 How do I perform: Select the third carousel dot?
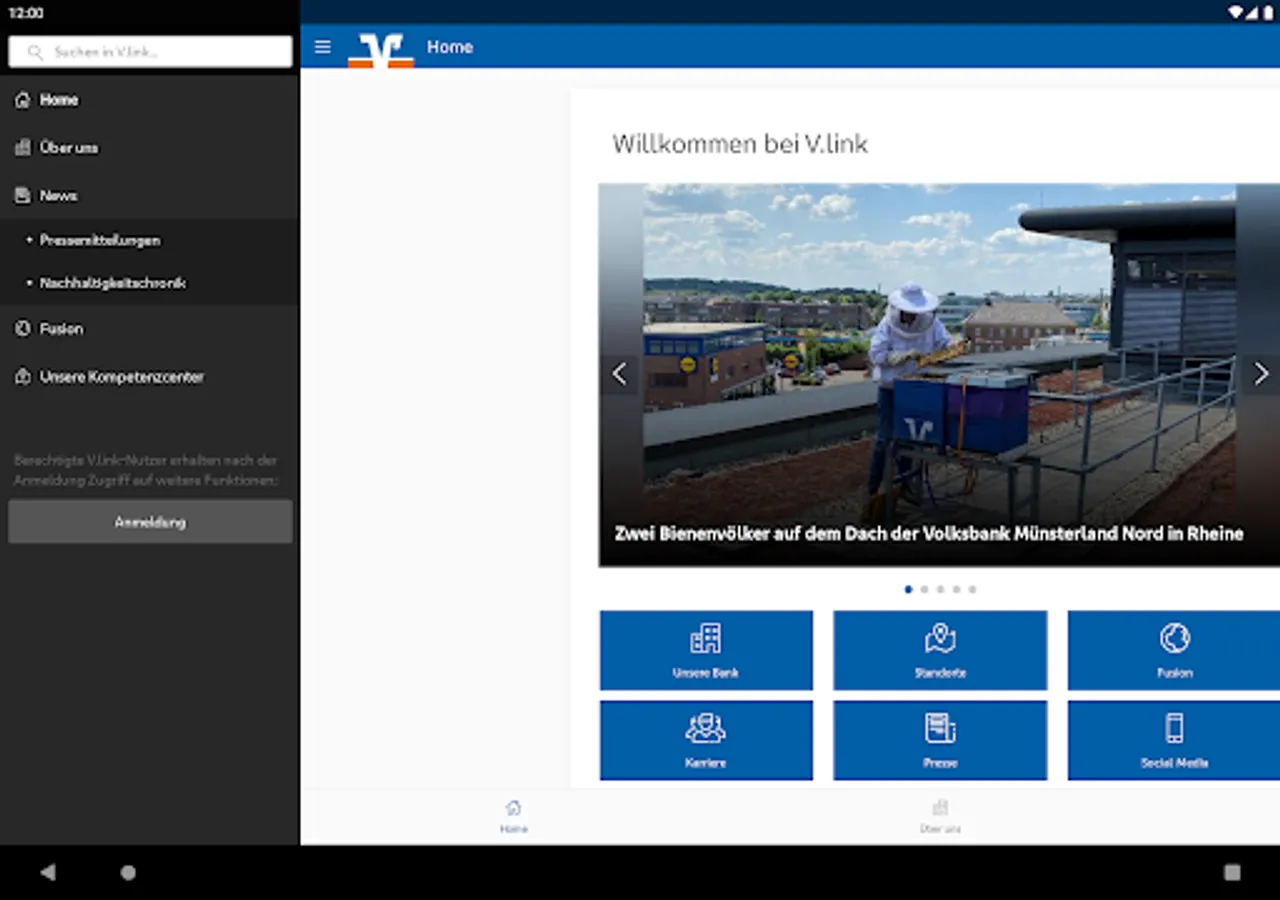tap(940, 589)
